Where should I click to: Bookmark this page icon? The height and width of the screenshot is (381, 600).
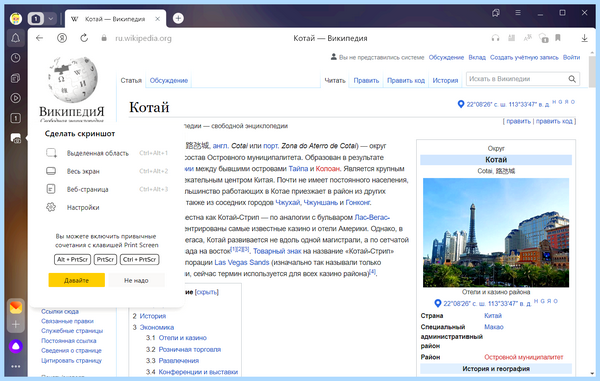coord(558,38)
